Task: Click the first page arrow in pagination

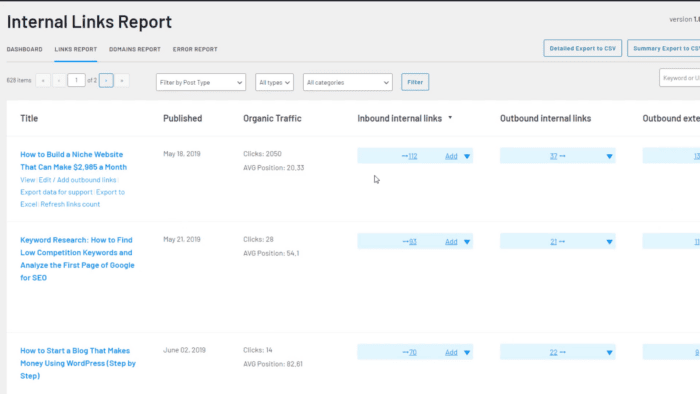Action: point(43,80)
